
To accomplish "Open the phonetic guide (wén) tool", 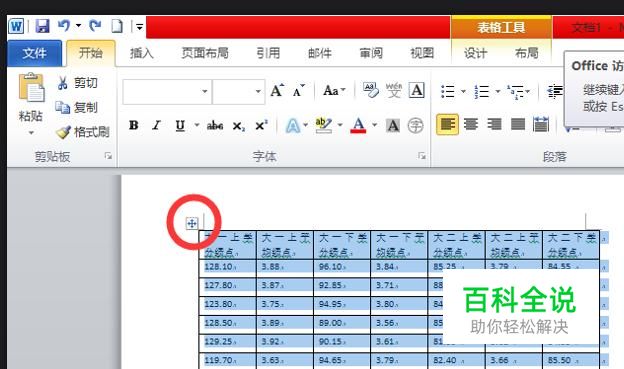I will click(394, 90).
